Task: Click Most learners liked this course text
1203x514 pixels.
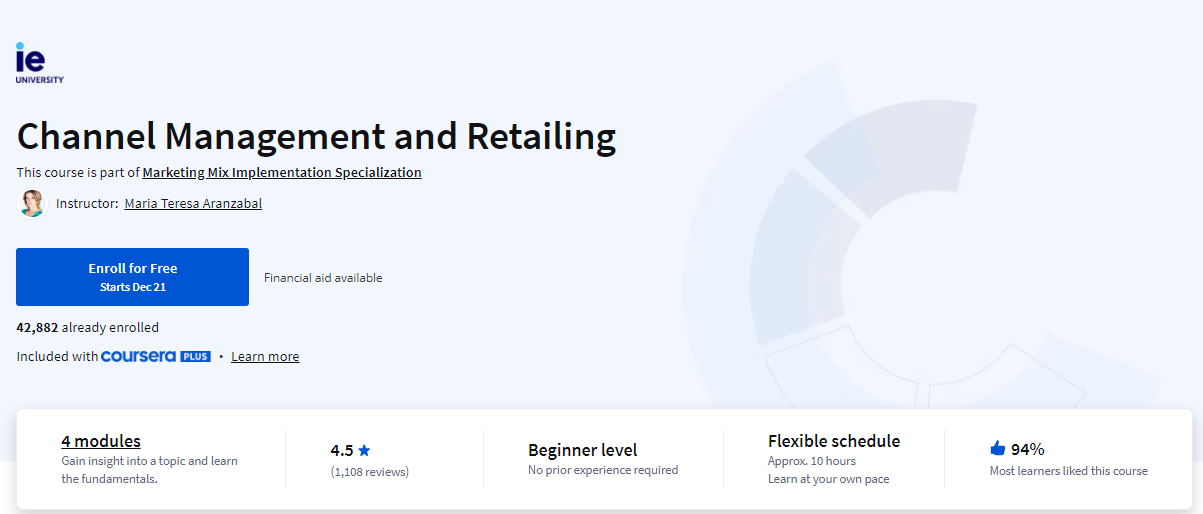Action: click(x=1069, y=470)
